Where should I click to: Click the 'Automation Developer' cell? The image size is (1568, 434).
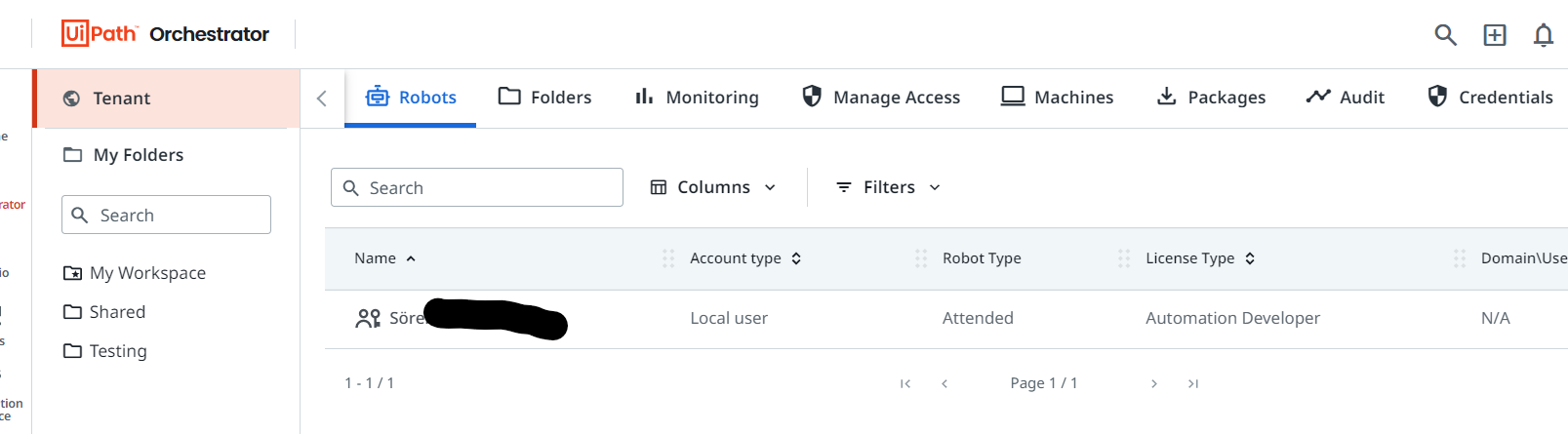[1232, 318]
